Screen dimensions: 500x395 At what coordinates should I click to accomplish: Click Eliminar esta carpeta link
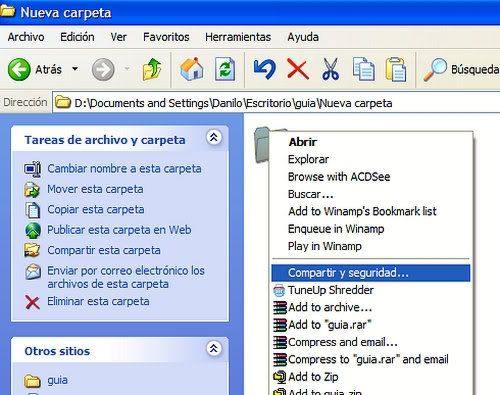[98, 301]
